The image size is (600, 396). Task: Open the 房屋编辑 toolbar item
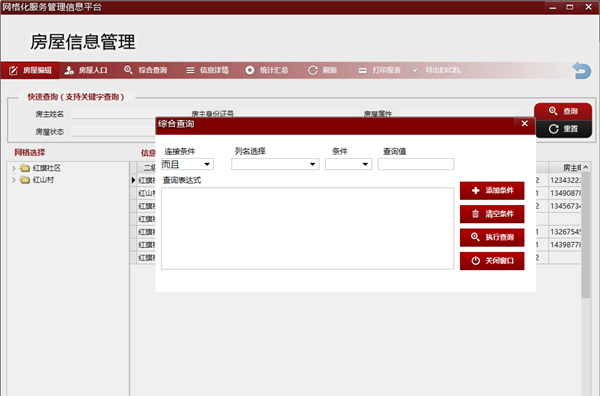click(30, 70)
